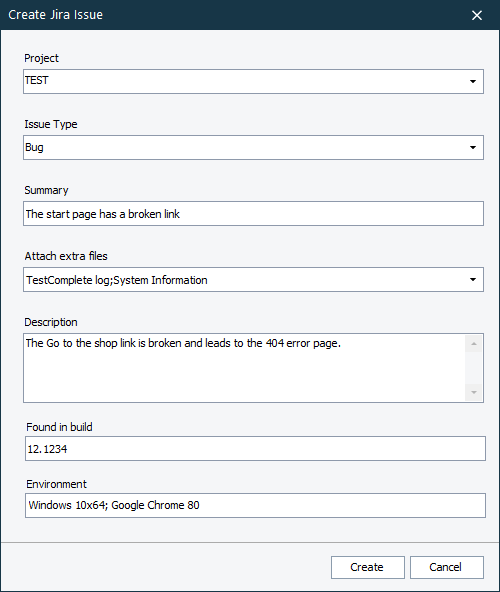Click the Summary input field
The image size is (500, 592).
[x=253, y=214]
